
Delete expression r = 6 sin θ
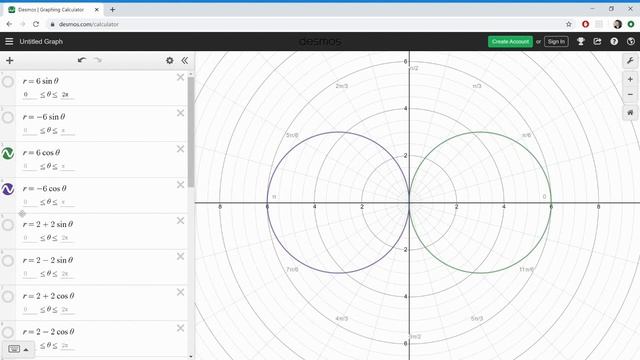(x=180, y=77)
